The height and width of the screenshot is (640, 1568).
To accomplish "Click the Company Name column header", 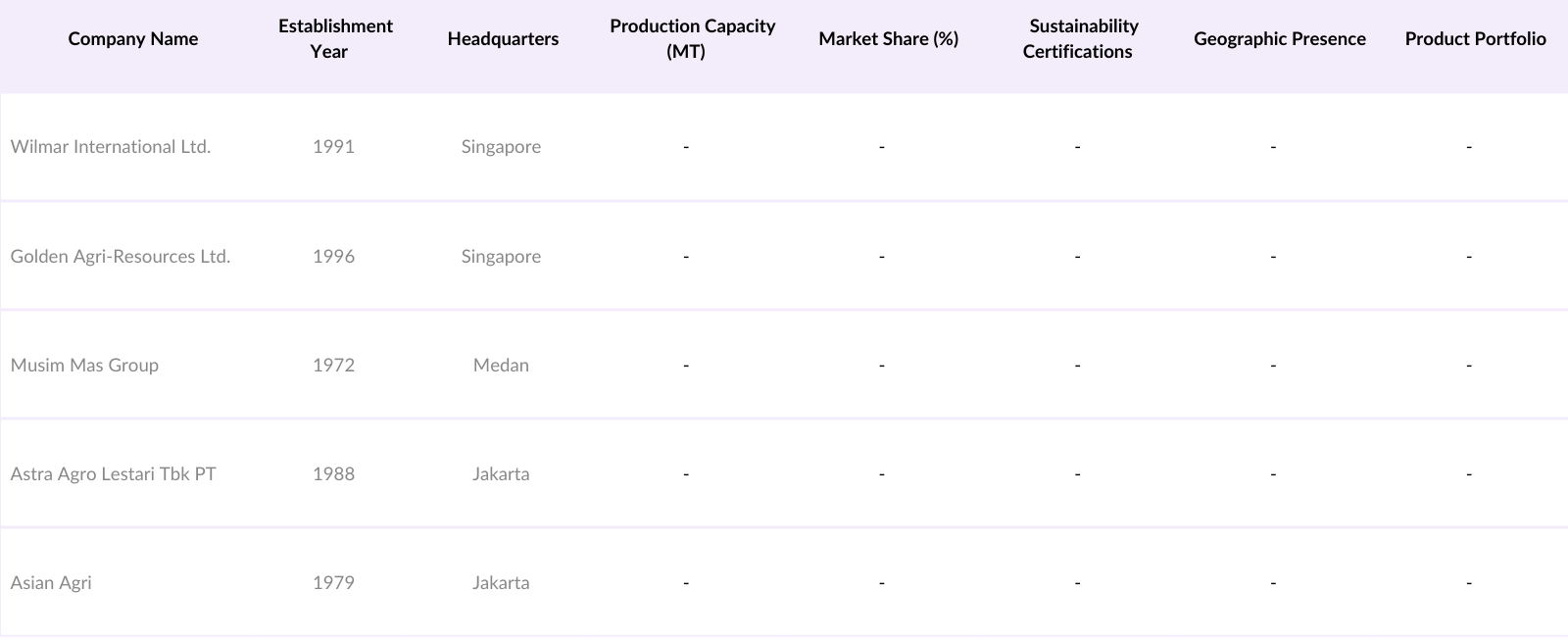I will tap(133, 39).
